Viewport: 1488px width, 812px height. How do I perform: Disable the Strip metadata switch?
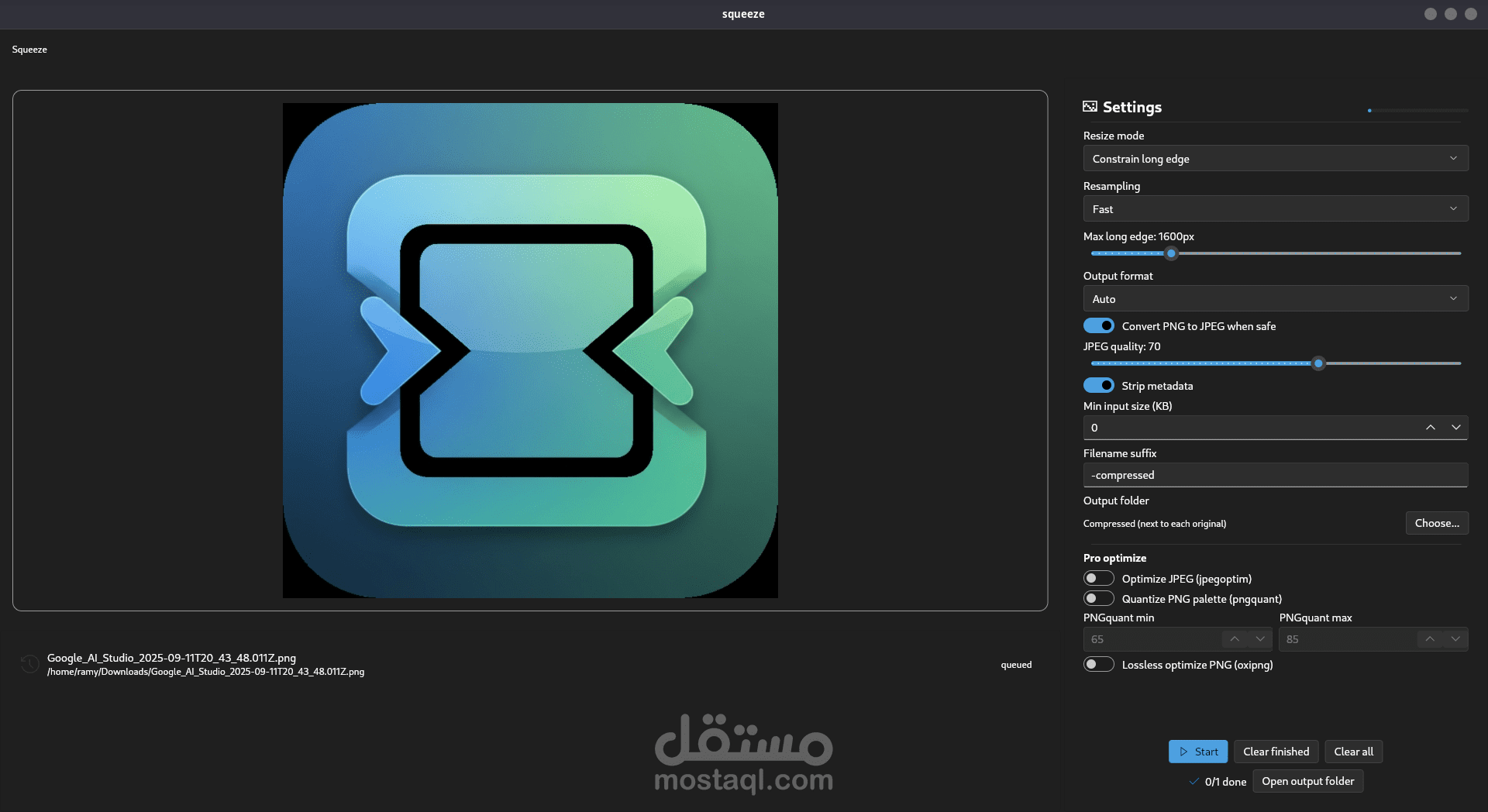[x=1098, y=386]
